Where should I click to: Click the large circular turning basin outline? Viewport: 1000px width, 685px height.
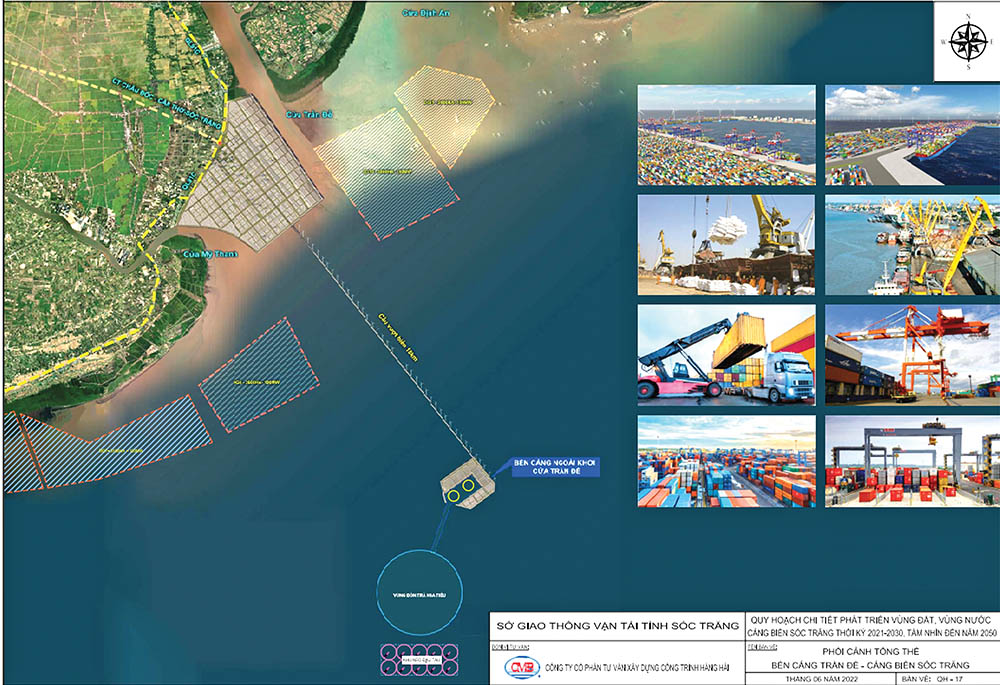(x=418, y=593)
